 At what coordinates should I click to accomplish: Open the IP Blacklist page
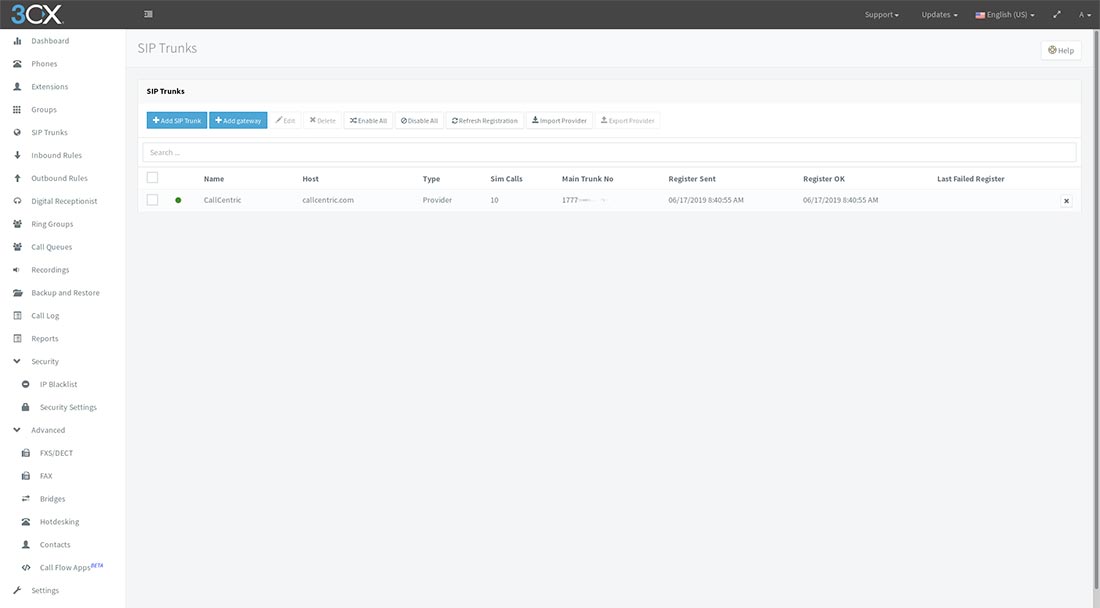pos(60,383)
